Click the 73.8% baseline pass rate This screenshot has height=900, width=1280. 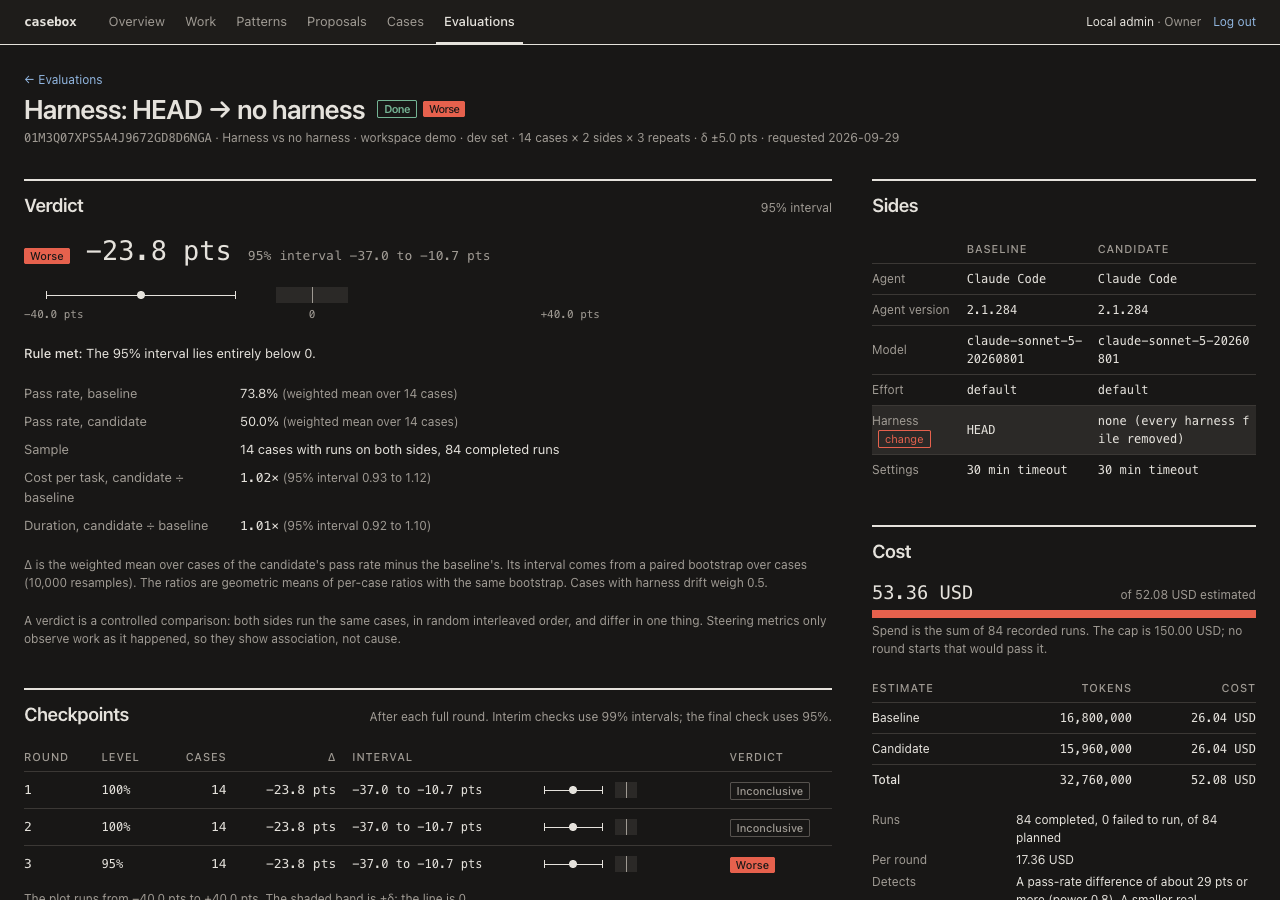[x=259, y=394]
